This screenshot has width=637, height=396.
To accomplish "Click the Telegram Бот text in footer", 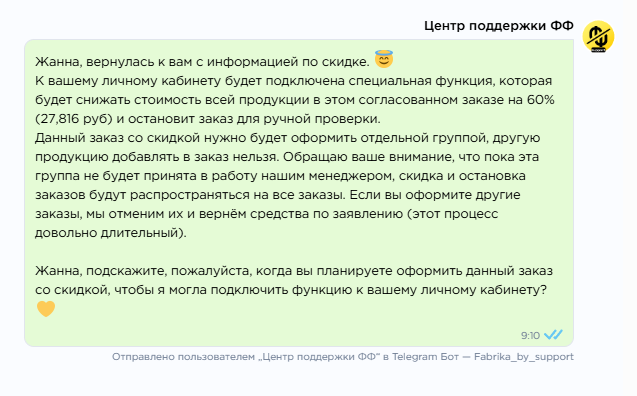I will tap(425, 357).
